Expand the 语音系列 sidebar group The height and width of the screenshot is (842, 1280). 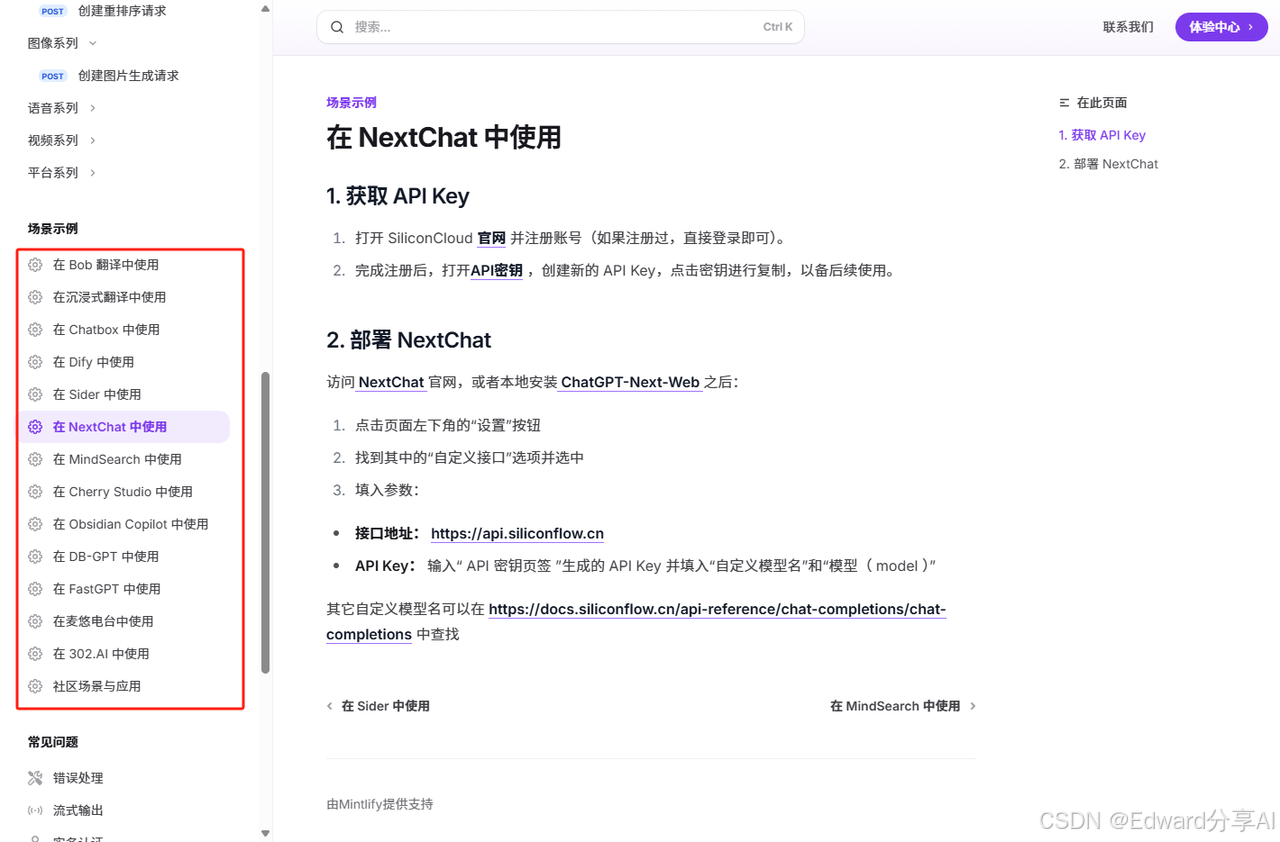pos(62,108)
